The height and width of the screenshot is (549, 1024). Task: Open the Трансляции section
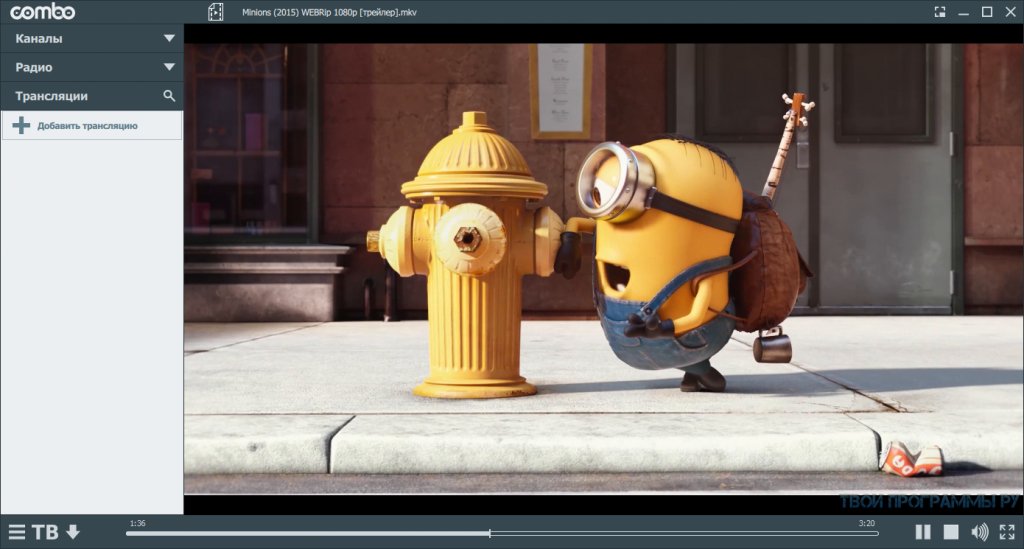click(92, 96)
